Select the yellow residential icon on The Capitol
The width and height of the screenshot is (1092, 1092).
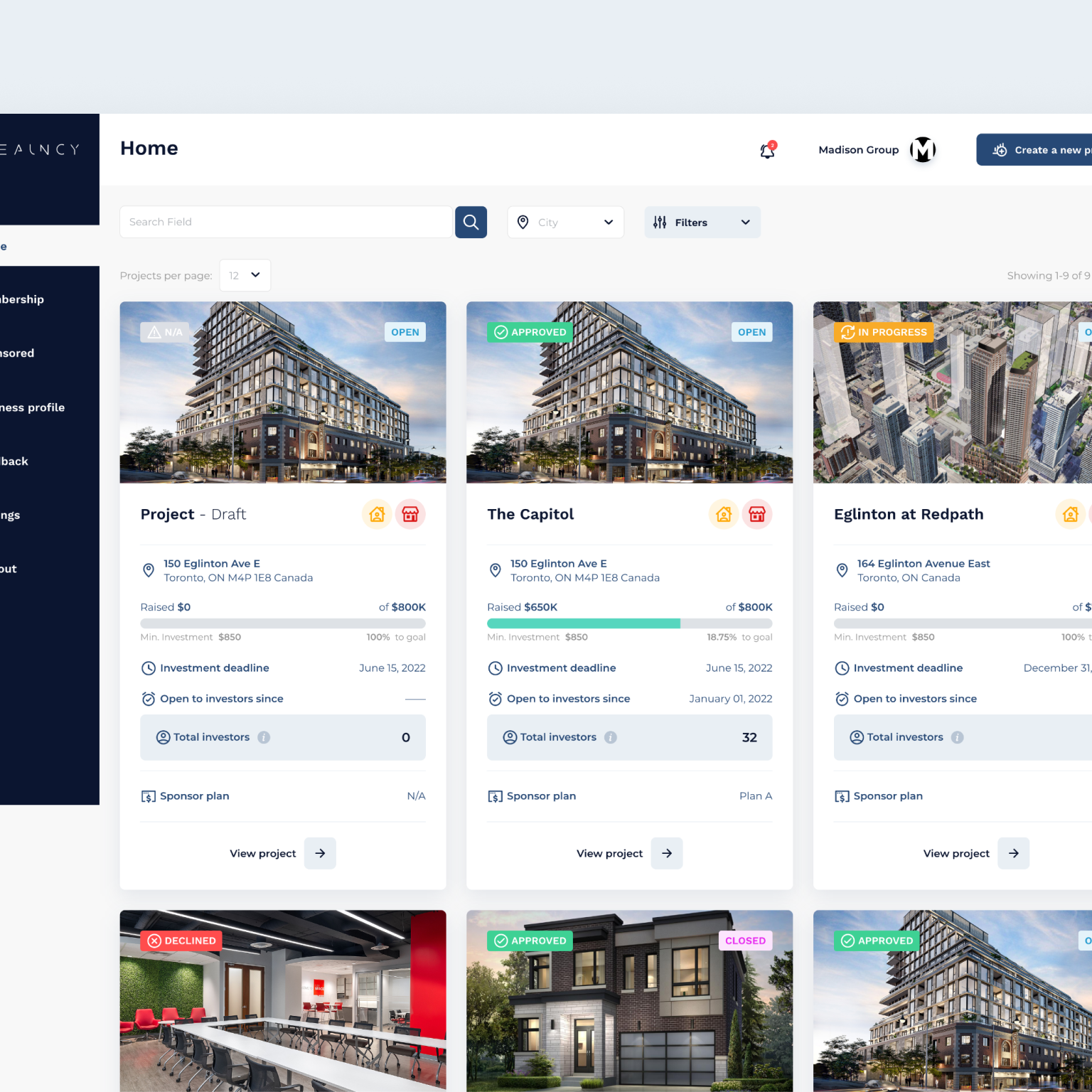[724, 514]
